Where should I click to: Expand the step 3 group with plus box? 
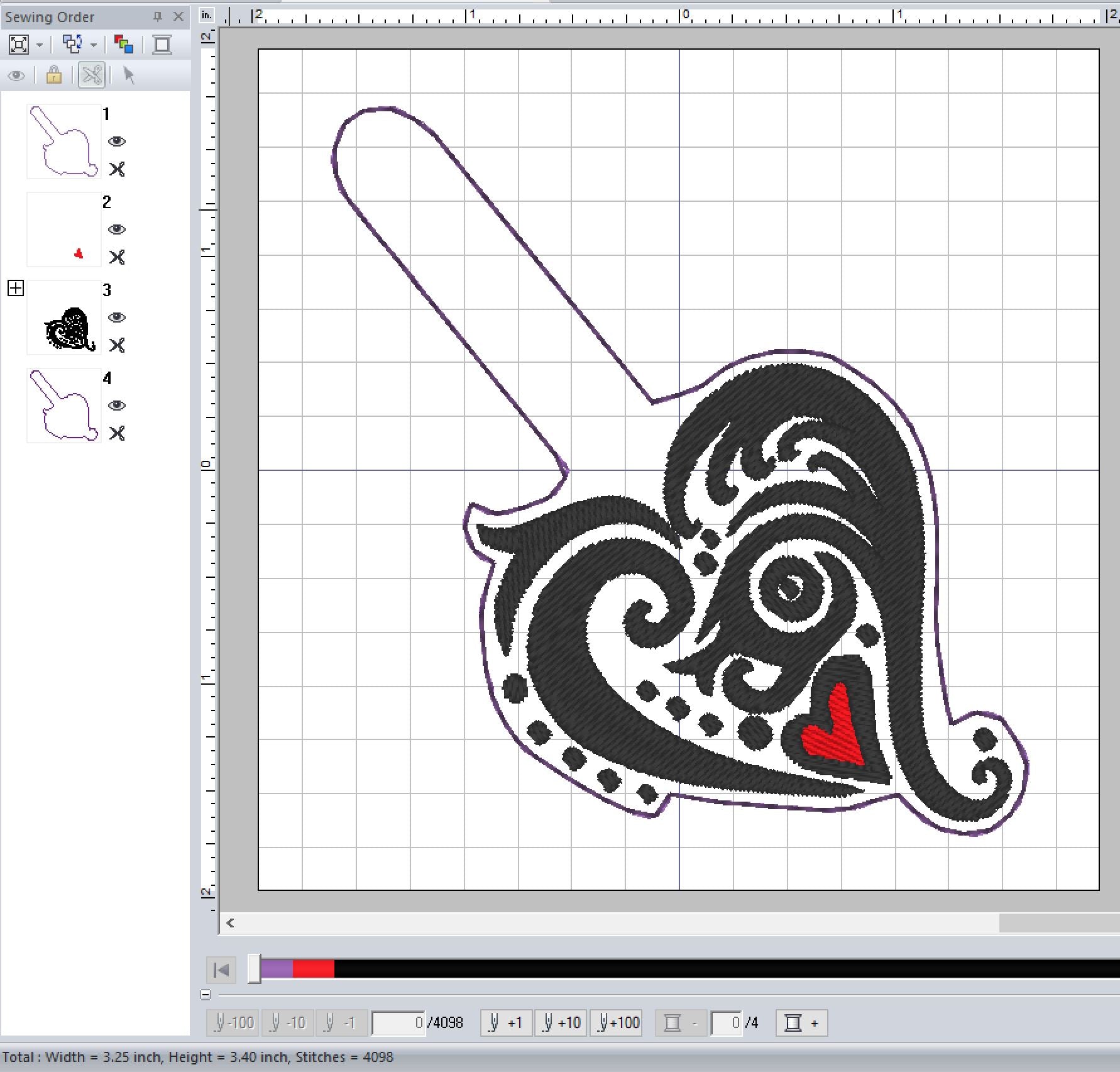(16, 289)
